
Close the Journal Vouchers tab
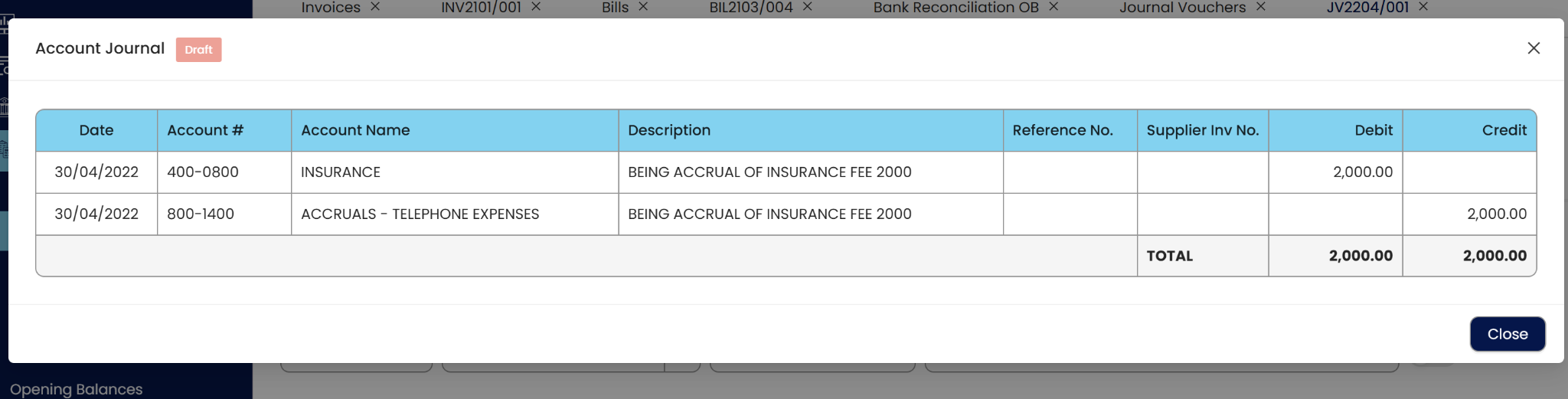[1260, 7]
